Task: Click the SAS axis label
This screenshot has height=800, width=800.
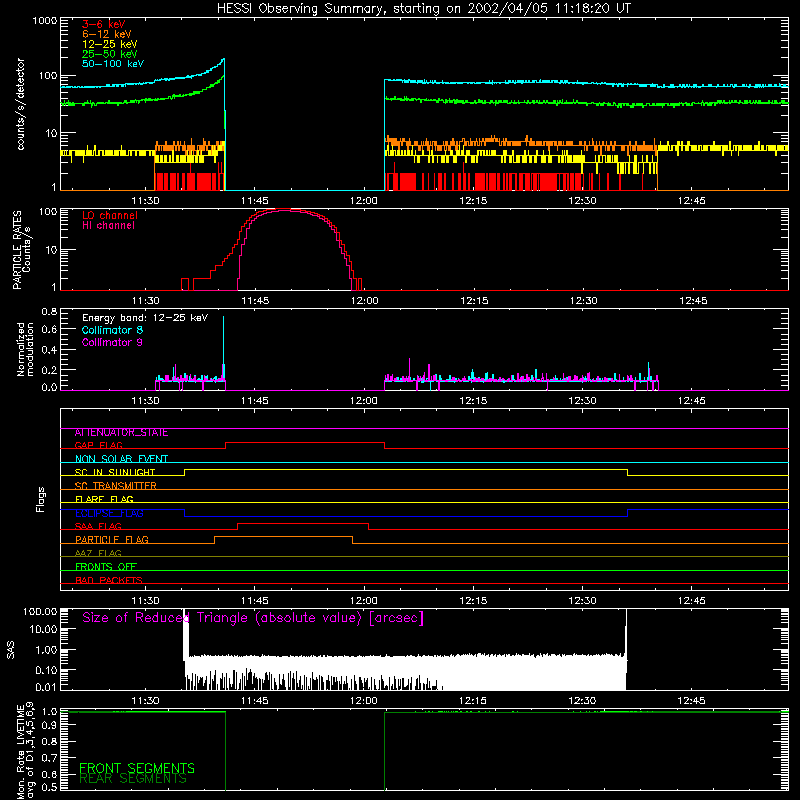Action: point(10,650)
